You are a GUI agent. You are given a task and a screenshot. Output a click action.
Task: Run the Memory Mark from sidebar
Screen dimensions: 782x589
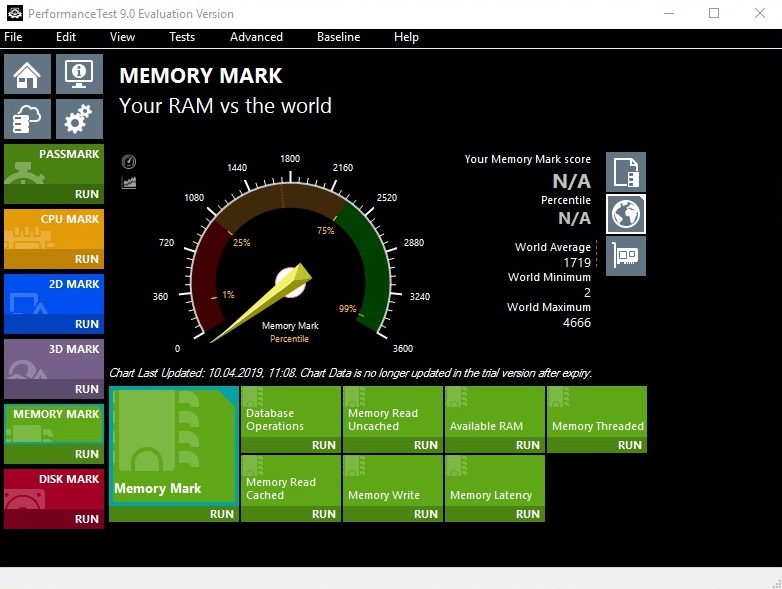coord(54,454)
